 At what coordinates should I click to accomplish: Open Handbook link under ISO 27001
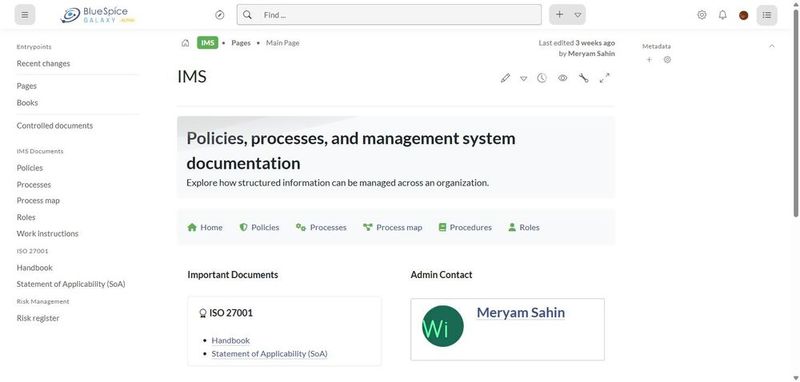pos(231,340)
